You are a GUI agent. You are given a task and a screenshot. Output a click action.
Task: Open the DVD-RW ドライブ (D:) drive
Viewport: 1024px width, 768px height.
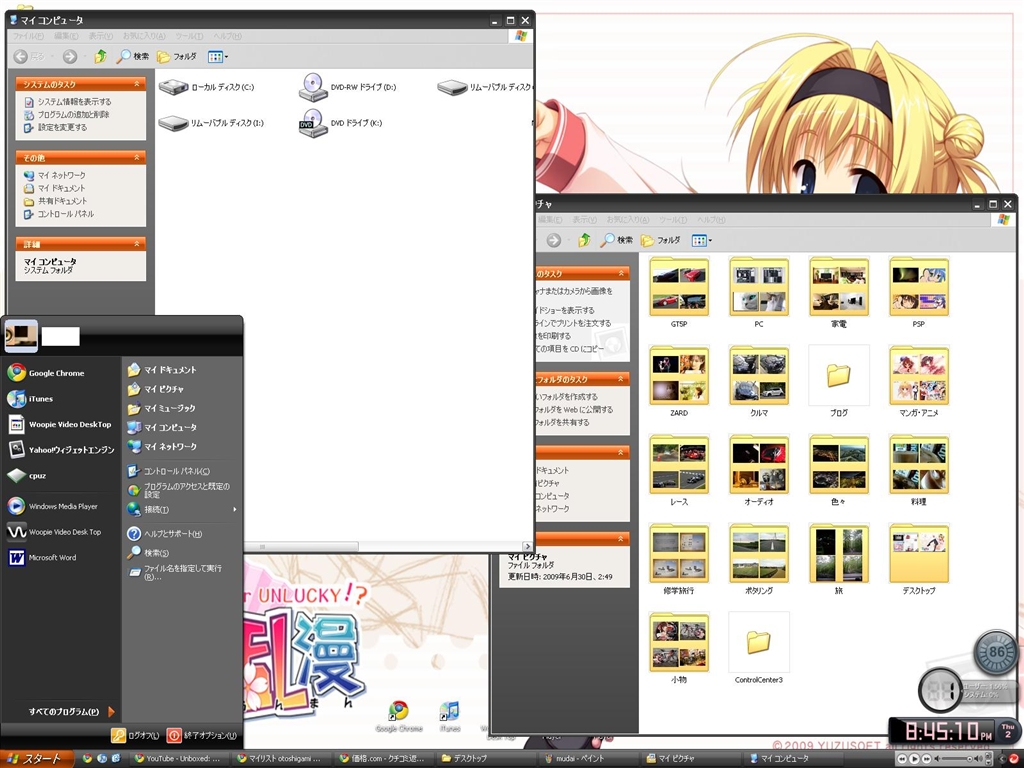pos(313,88)
